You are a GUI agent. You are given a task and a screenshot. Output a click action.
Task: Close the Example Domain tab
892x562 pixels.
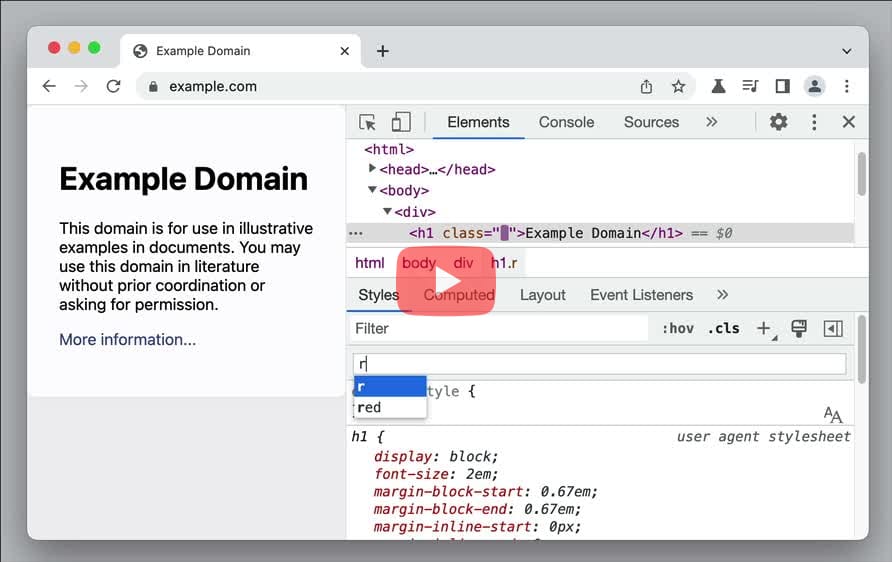click(x=344, y=51)
